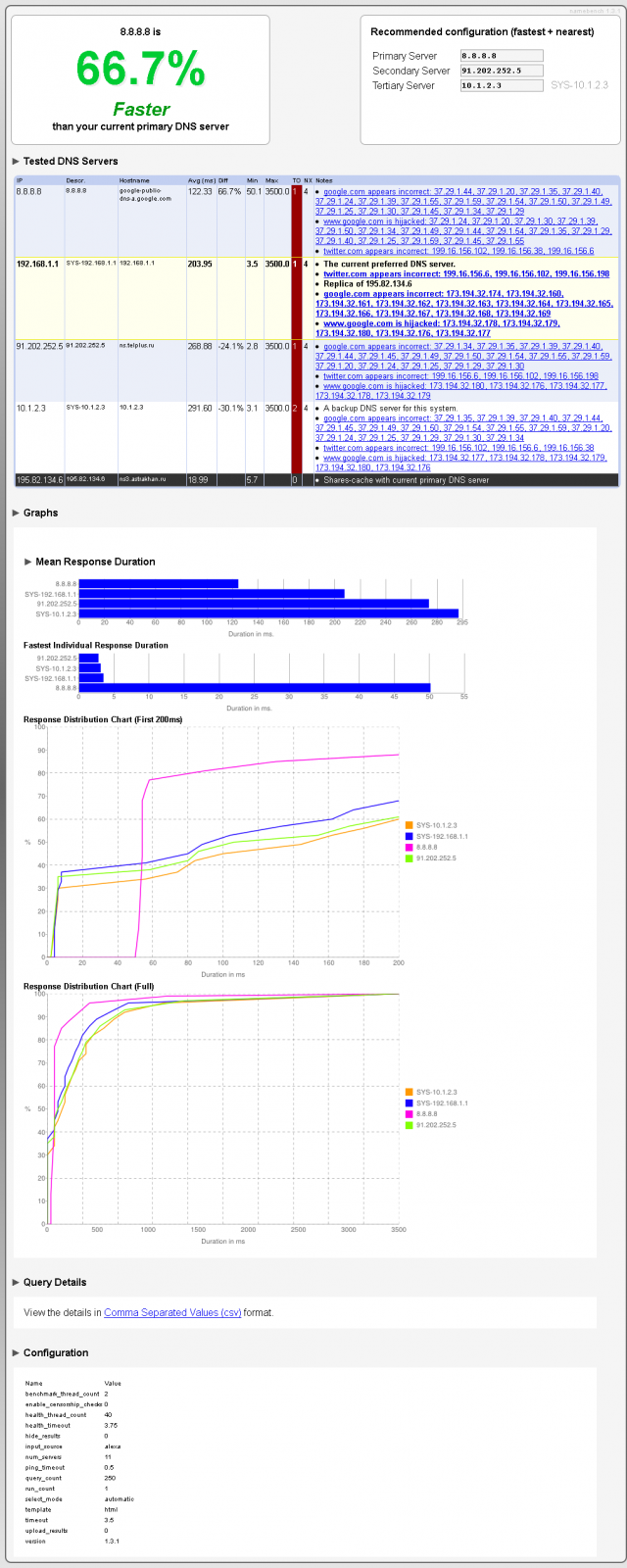The width and height of the screenshot is (627, 1568).
Task: Toggle the Query Details section triangle
Action: [16, 1282]
